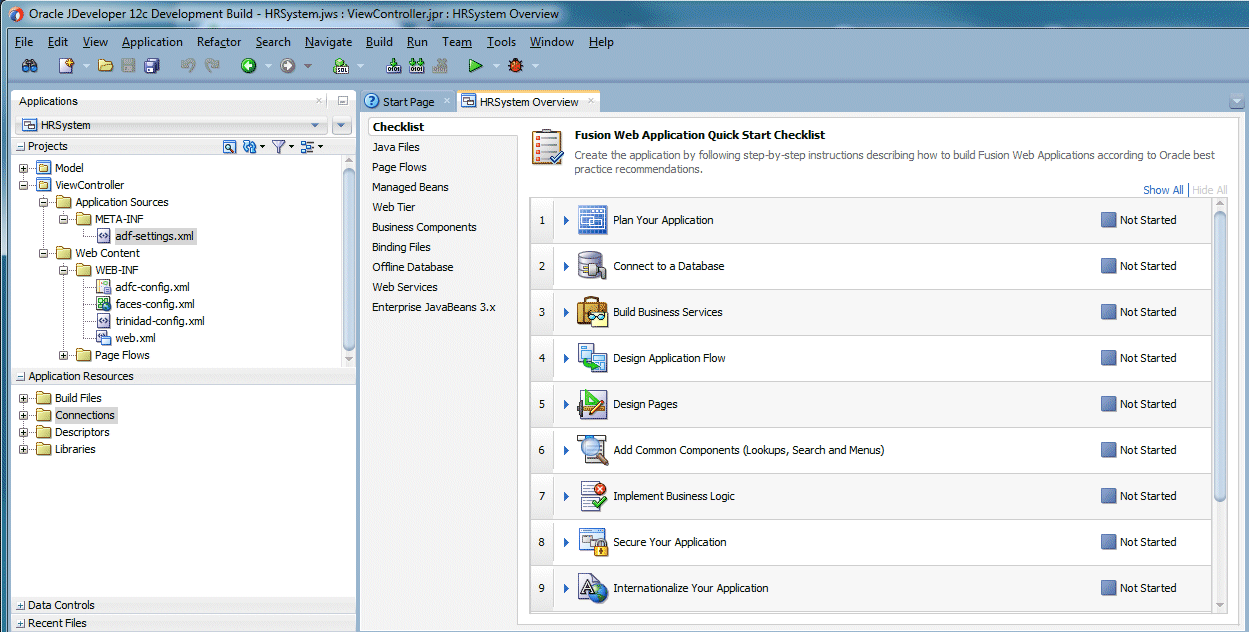The image size is (1249, 632).
Task: Open the Navigate menu
Action: (x=328, y=42)
